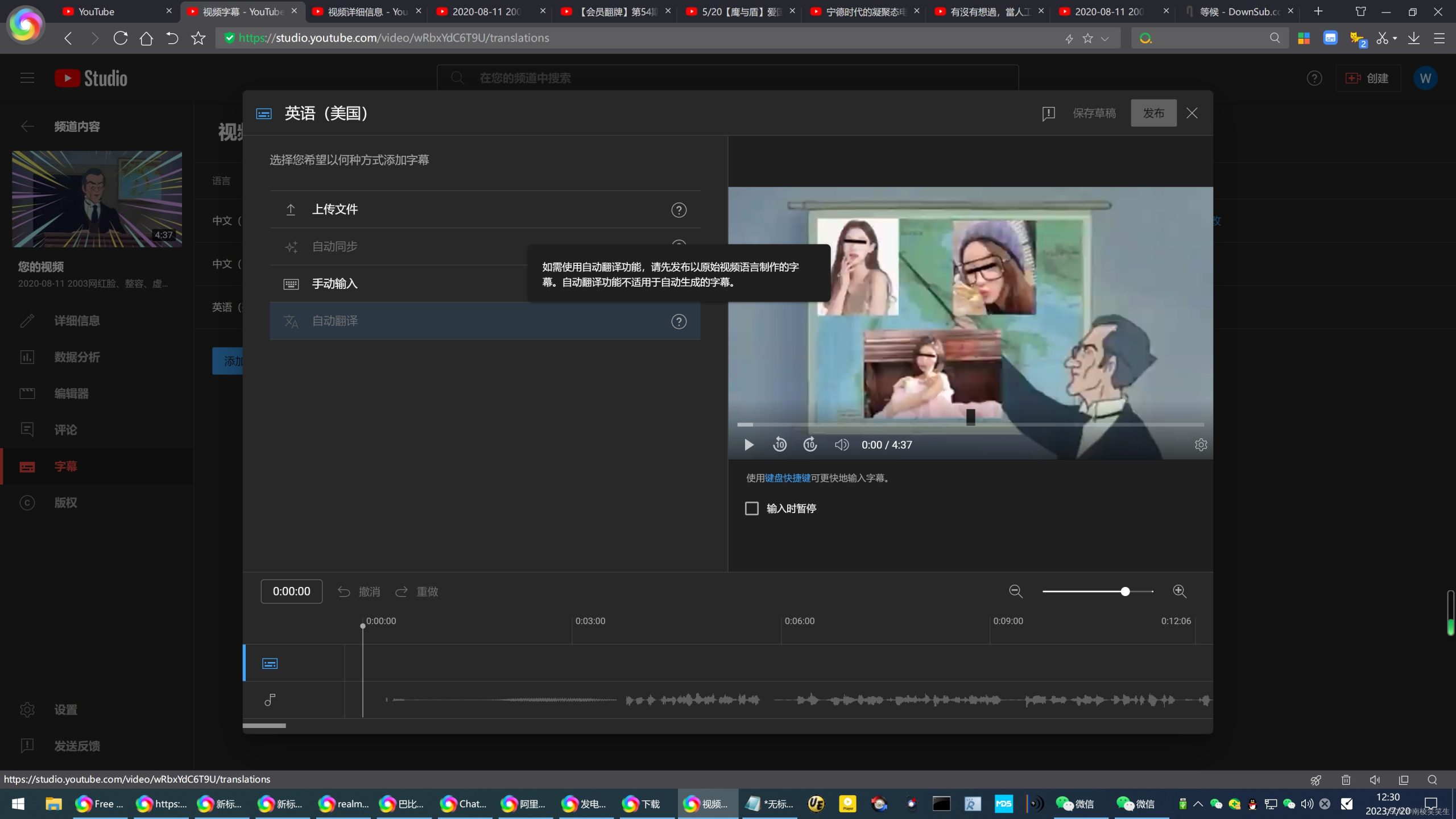Open Comments in Studio sidebar
Image resolution: width=1456 pixels, height=819 pixels.
click(97, 430)
